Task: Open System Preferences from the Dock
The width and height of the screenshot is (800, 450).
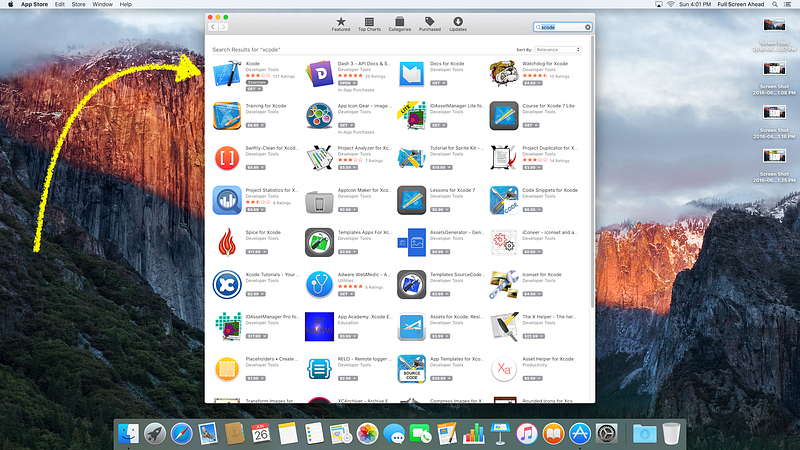Action: pyautogui.click(x=606, y=434)
